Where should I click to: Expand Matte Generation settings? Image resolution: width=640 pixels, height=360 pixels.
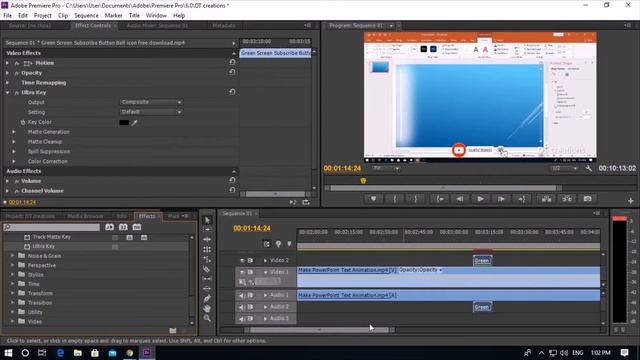tap(14, 132)
